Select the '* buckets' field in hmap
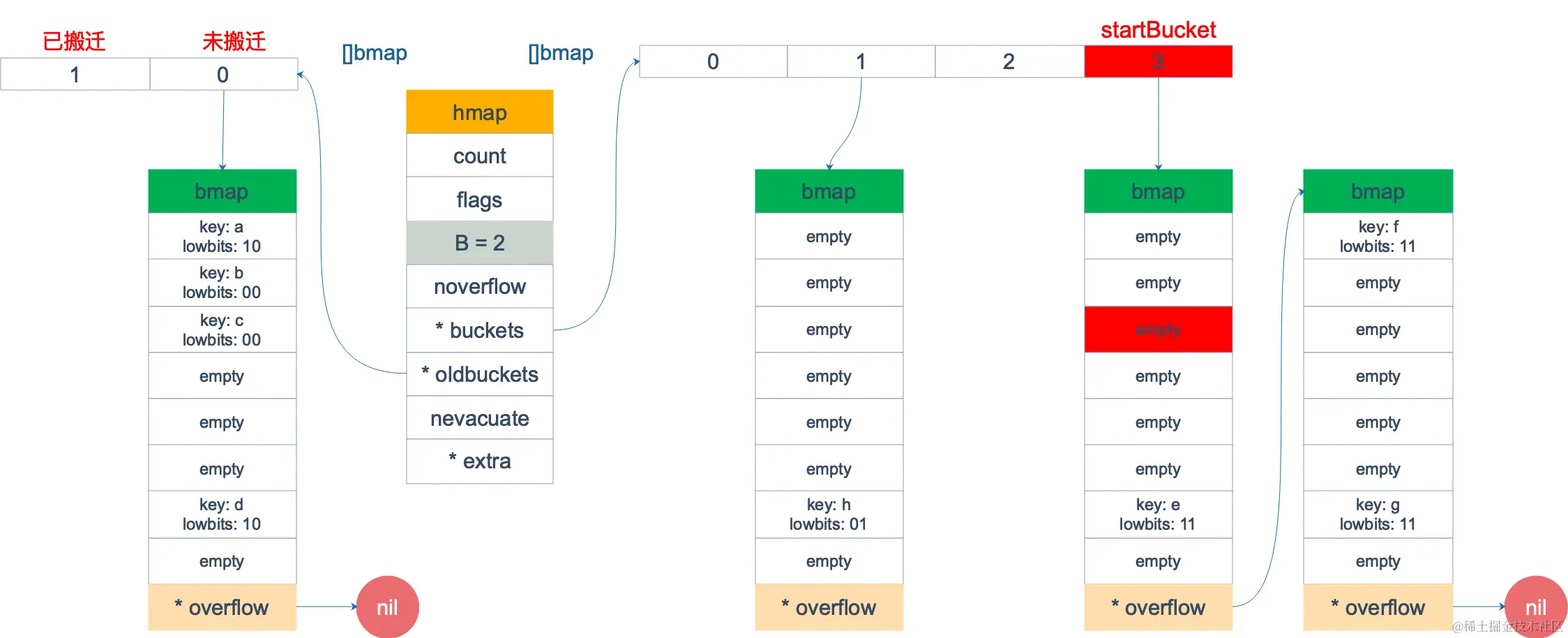1568x638 pixels. coord(480,330)
